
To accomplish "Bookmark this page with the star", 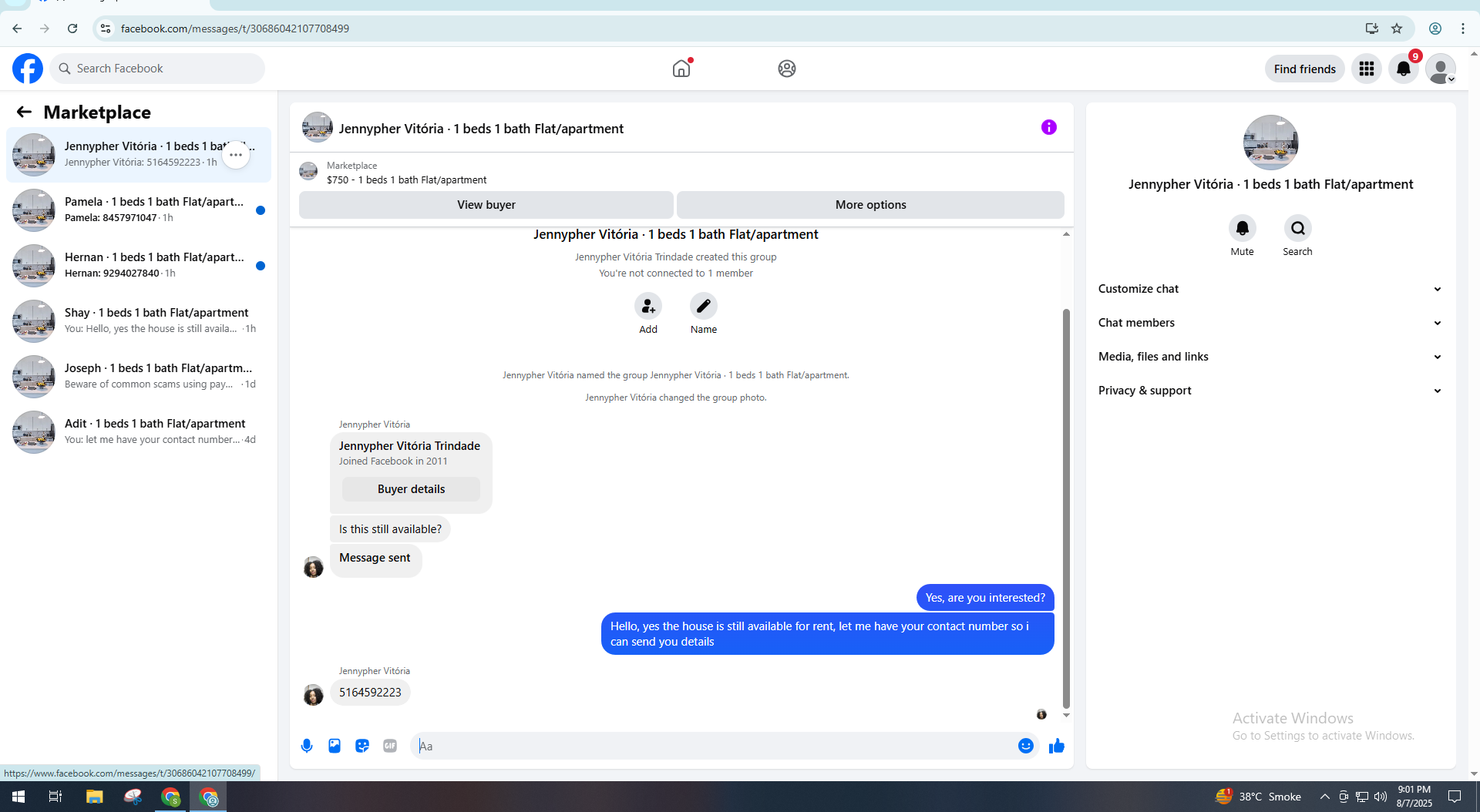I will pyautogui.click(x=1397, y=29).
